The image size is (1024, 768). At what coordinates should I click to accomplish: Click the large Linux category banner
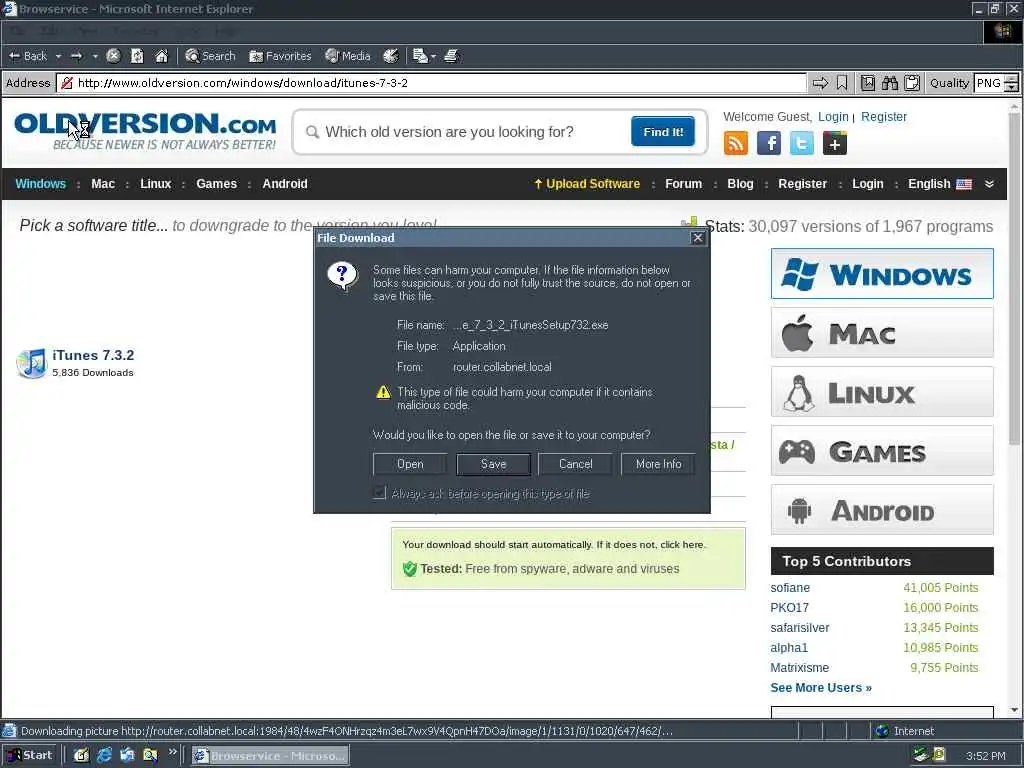pyautogui.click(x=882, y=392)
